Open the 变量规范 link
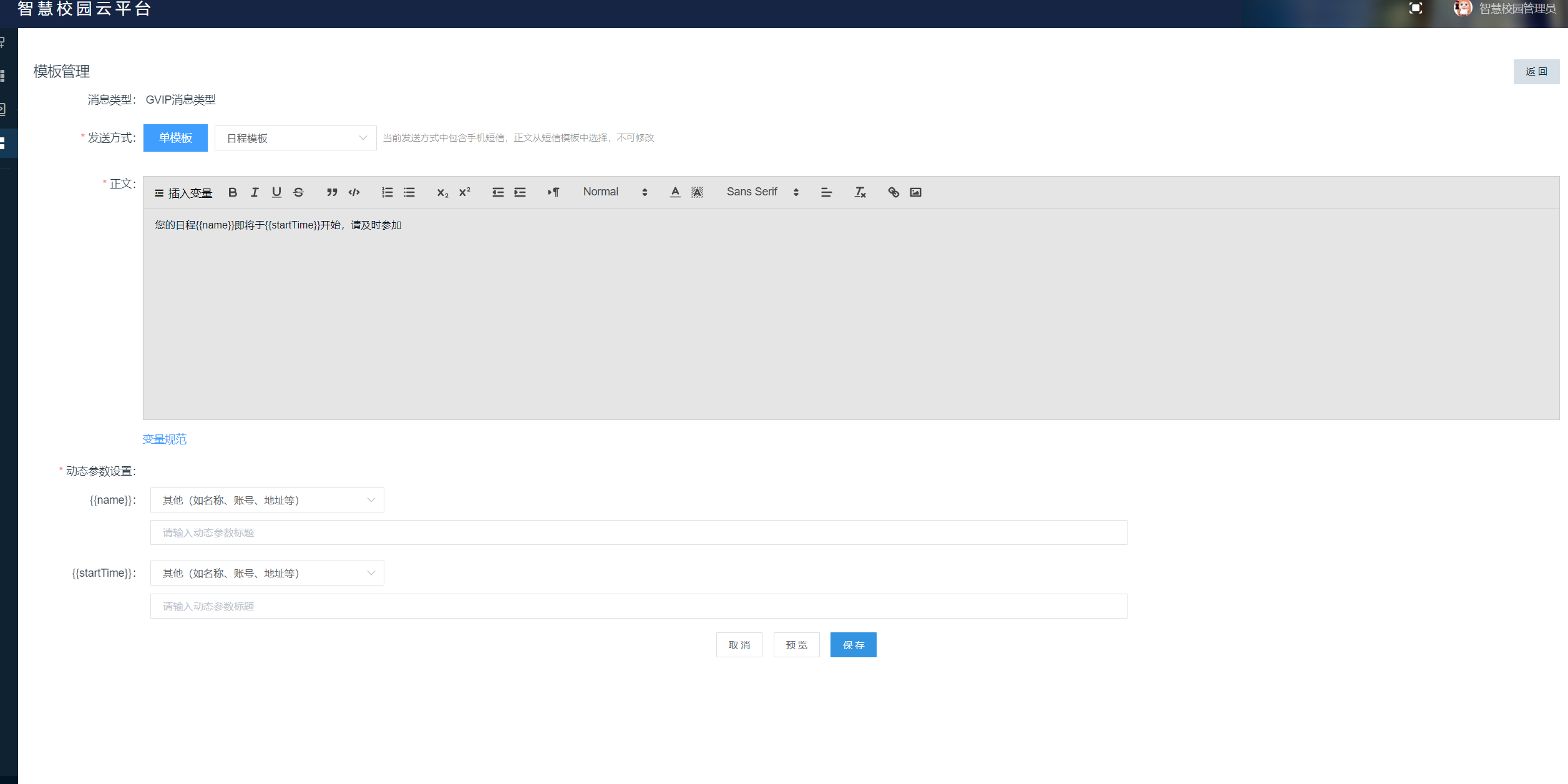1568x784 pixels. pos(164,439)
